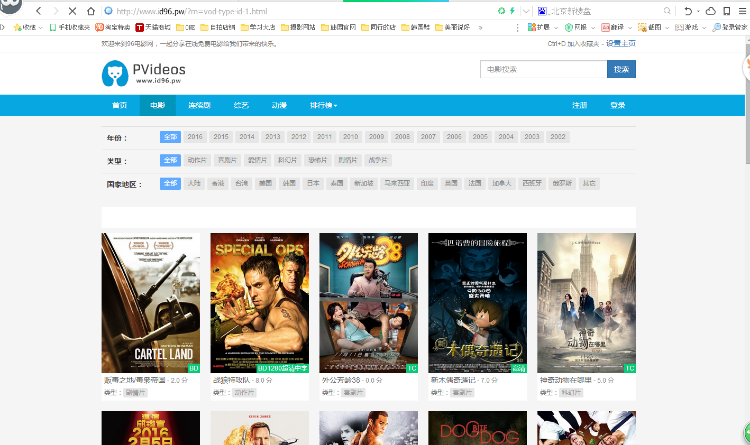Viewport: 750px width, 445px height.
Task: Click the blue 搜索 search button
Action: (x=621, y=69)
